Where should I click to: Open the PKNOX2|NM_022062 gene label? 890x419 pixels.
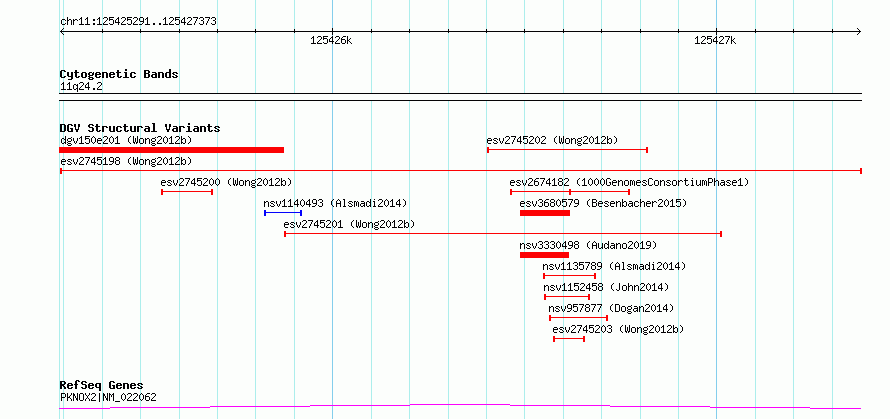(x=108, y=397)
